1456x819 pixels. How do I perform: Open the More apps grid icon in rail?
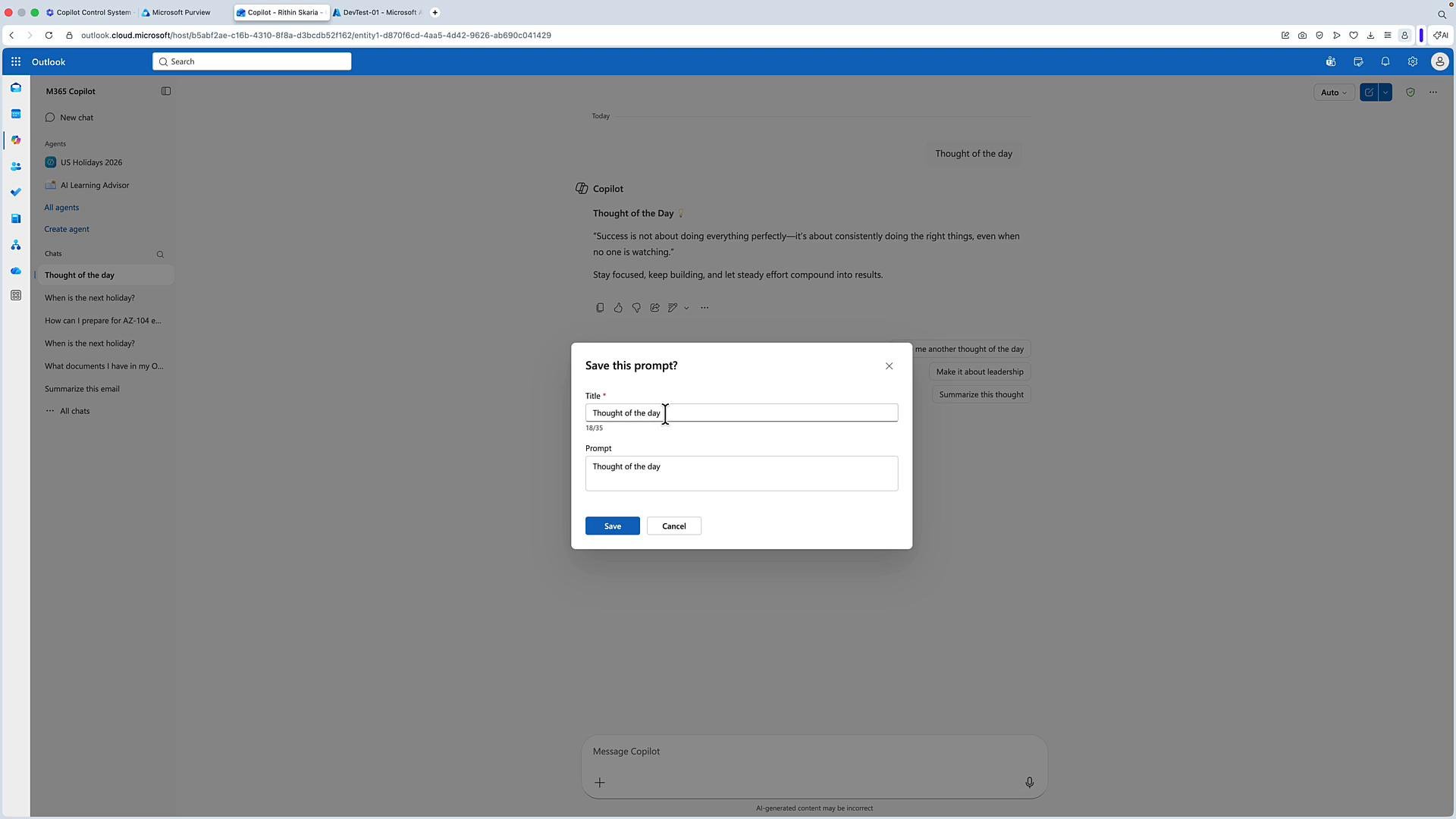click(x=16, y=296)
